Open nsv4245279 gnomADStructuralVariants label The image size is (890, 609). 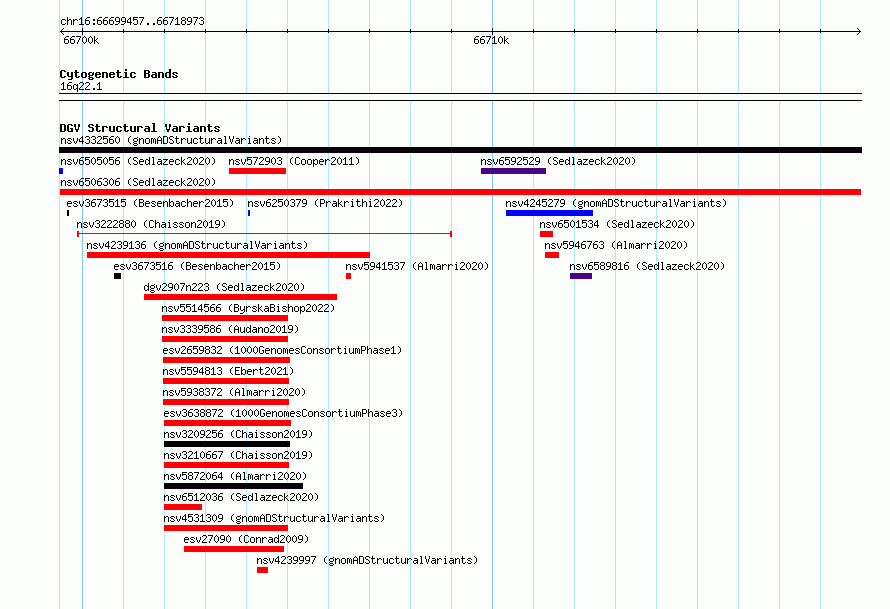point(616,203)
